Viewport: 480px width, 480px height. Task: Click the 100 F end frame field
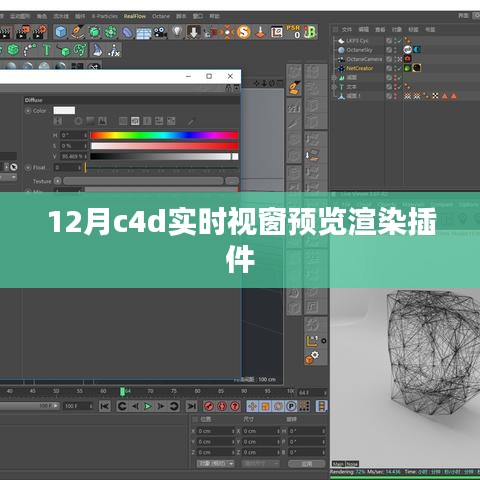click(x=77, y=406)
